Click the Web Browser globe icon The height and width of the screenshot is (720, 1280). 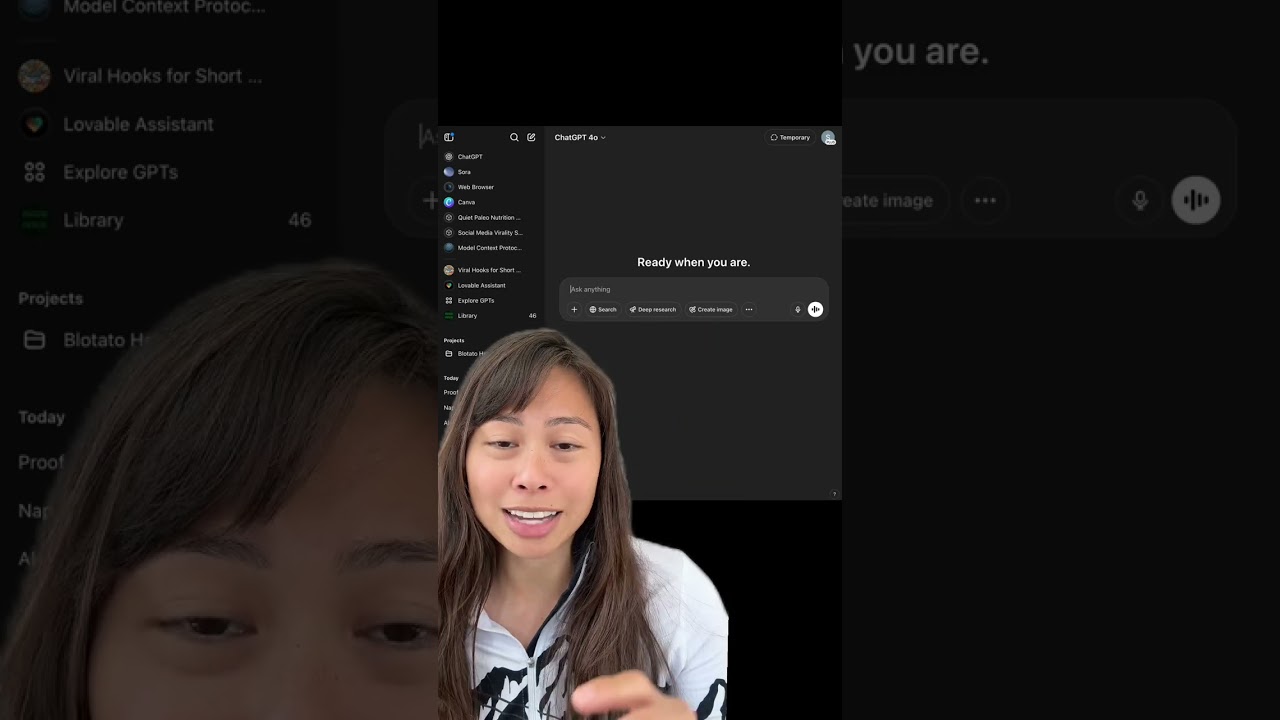click(449, 187)
